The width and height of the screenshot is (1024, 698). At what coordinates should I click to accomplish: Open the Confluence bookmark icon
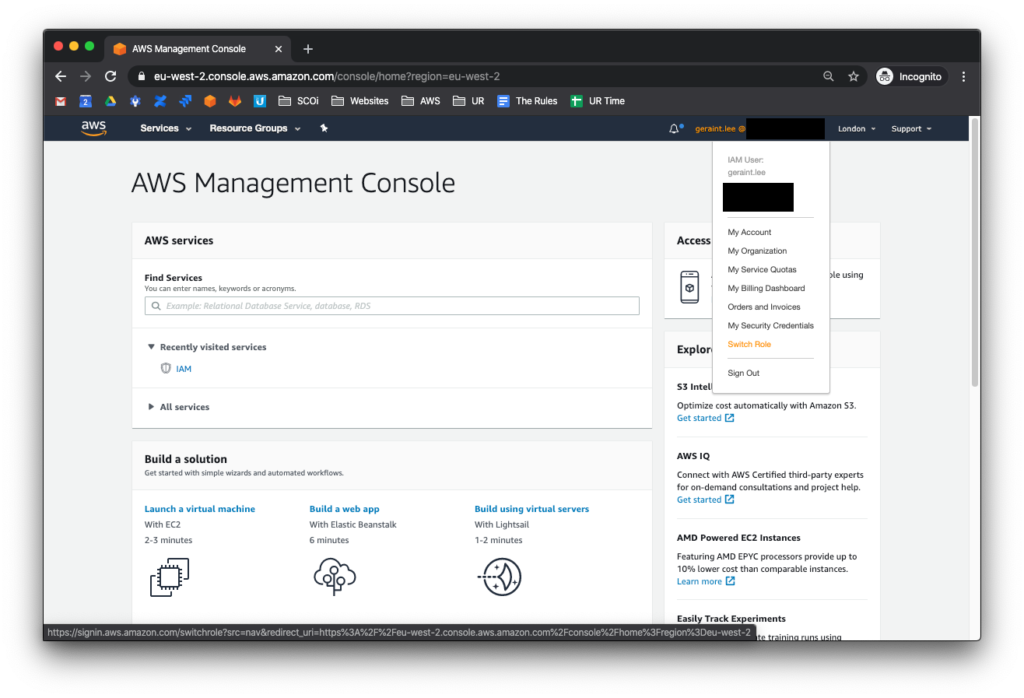coord(160,101)
